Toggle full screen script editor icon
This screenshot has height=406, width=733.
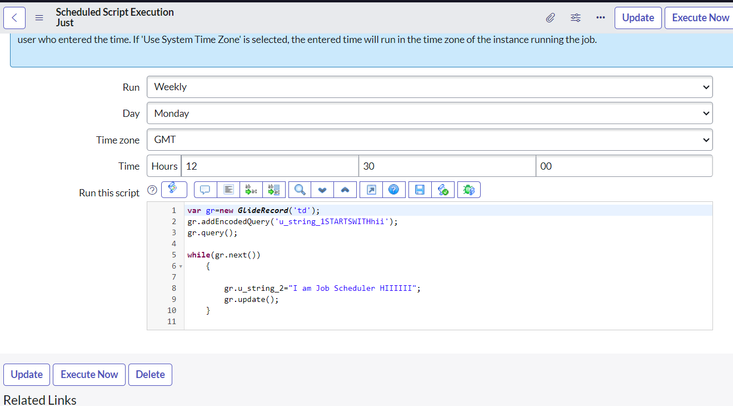point(371,189)
